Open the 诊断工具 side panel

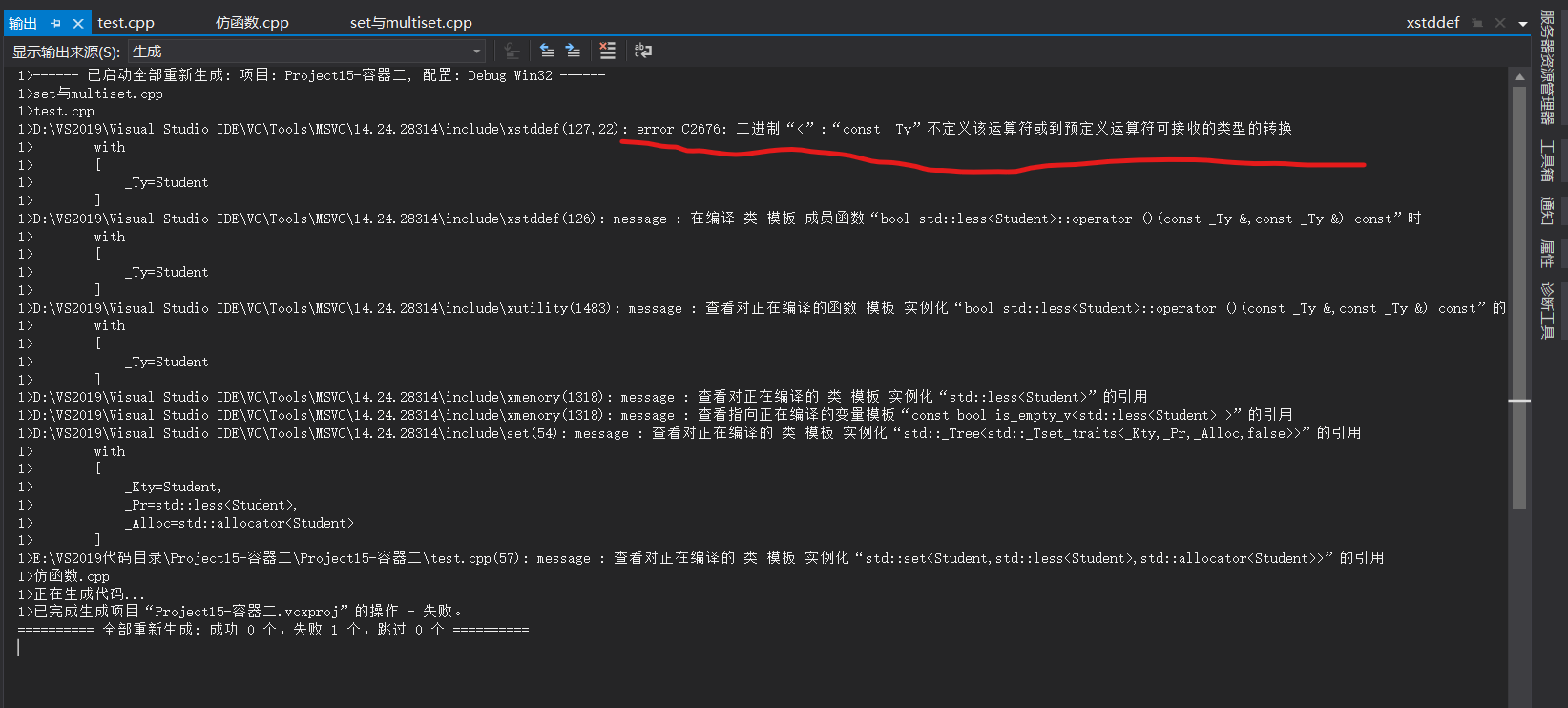[1547, 311]
